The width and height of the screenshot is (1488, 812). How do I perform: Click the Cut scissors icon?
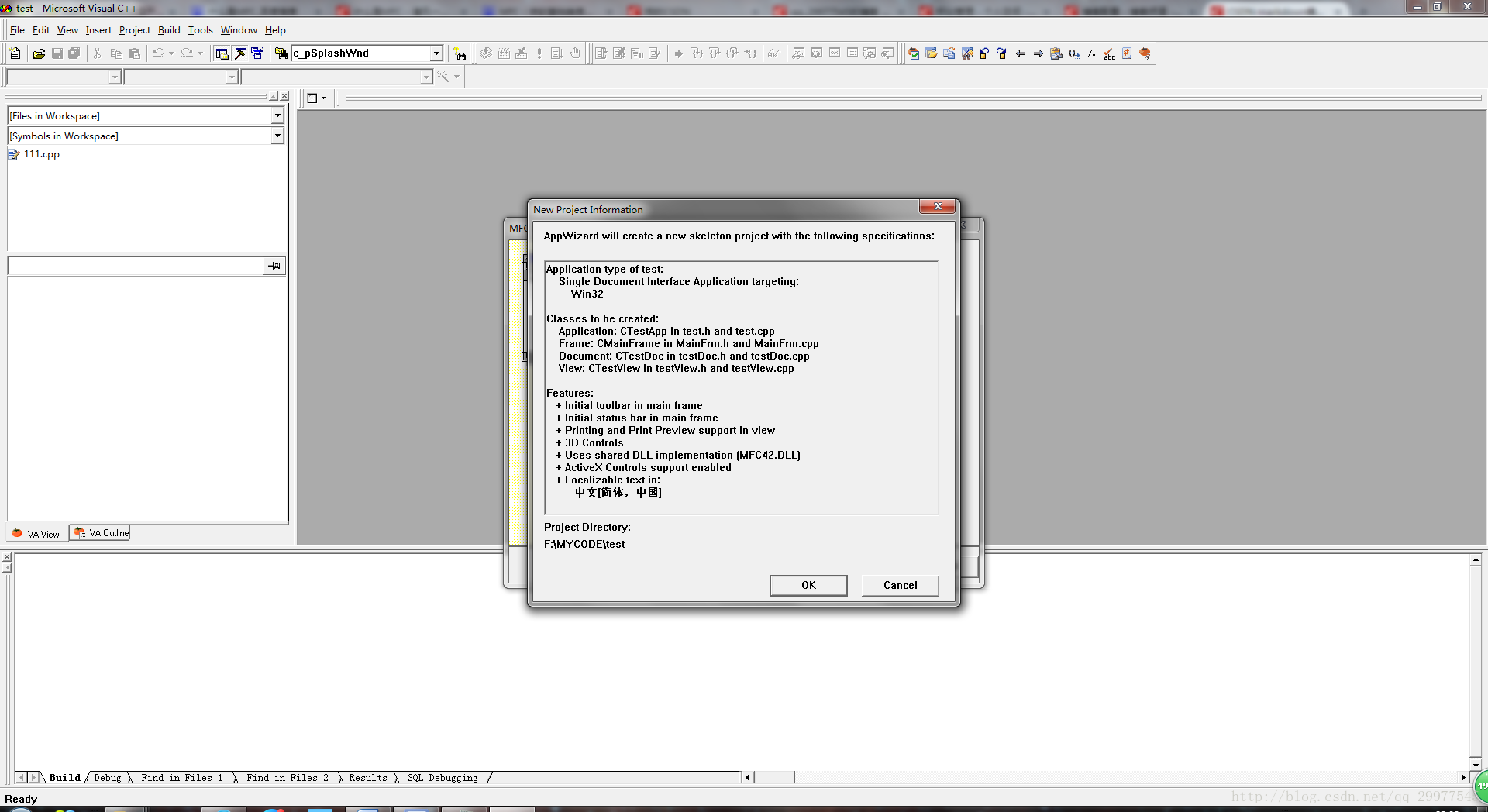point(98,53)
